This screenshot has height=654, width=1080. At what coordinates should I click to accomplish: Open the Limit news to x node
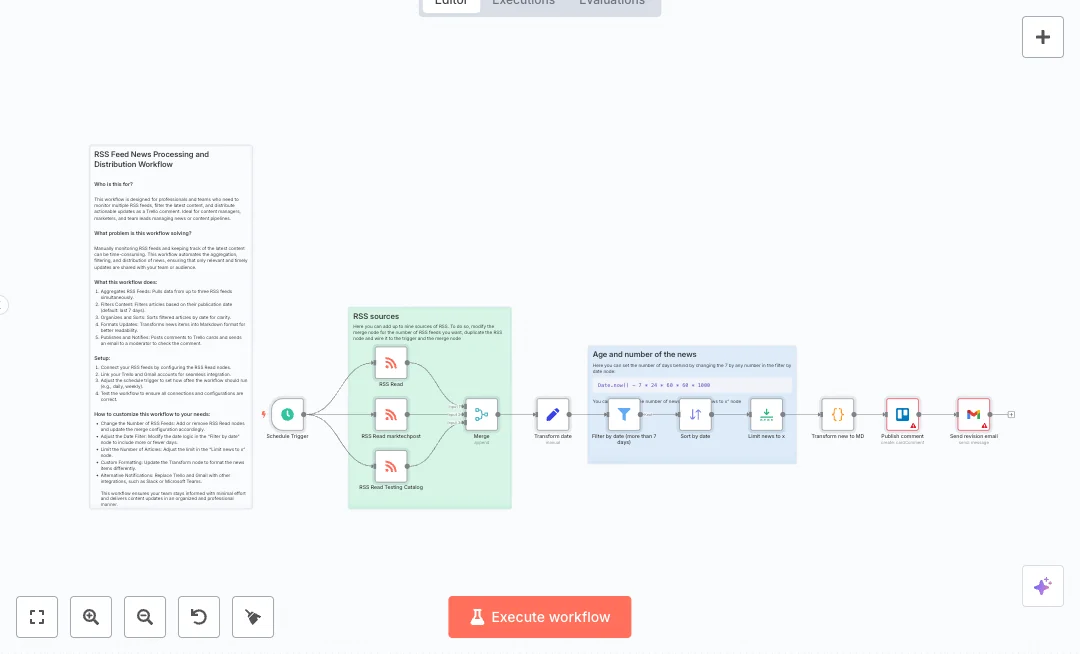click(767, 414)
